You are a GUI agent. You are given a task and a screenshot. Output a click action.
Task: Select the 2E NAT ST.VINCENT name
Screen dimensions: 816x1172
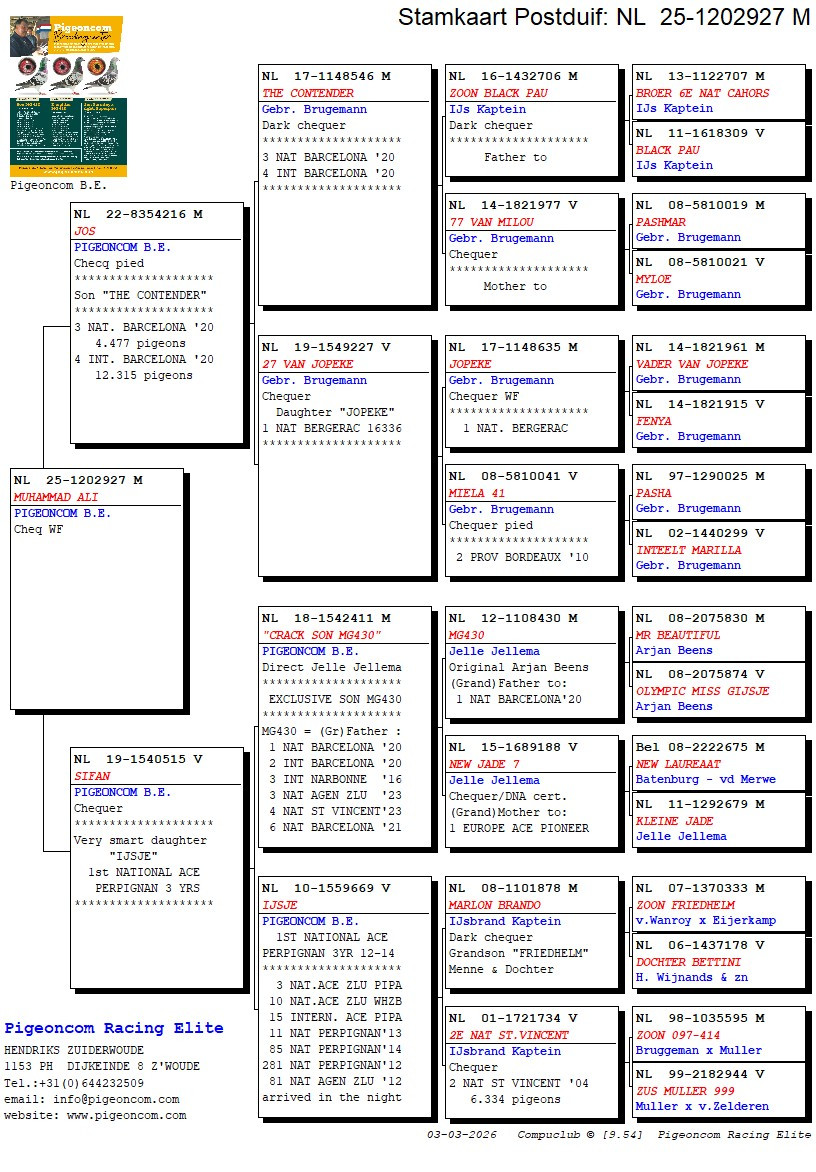point(508,1035)
